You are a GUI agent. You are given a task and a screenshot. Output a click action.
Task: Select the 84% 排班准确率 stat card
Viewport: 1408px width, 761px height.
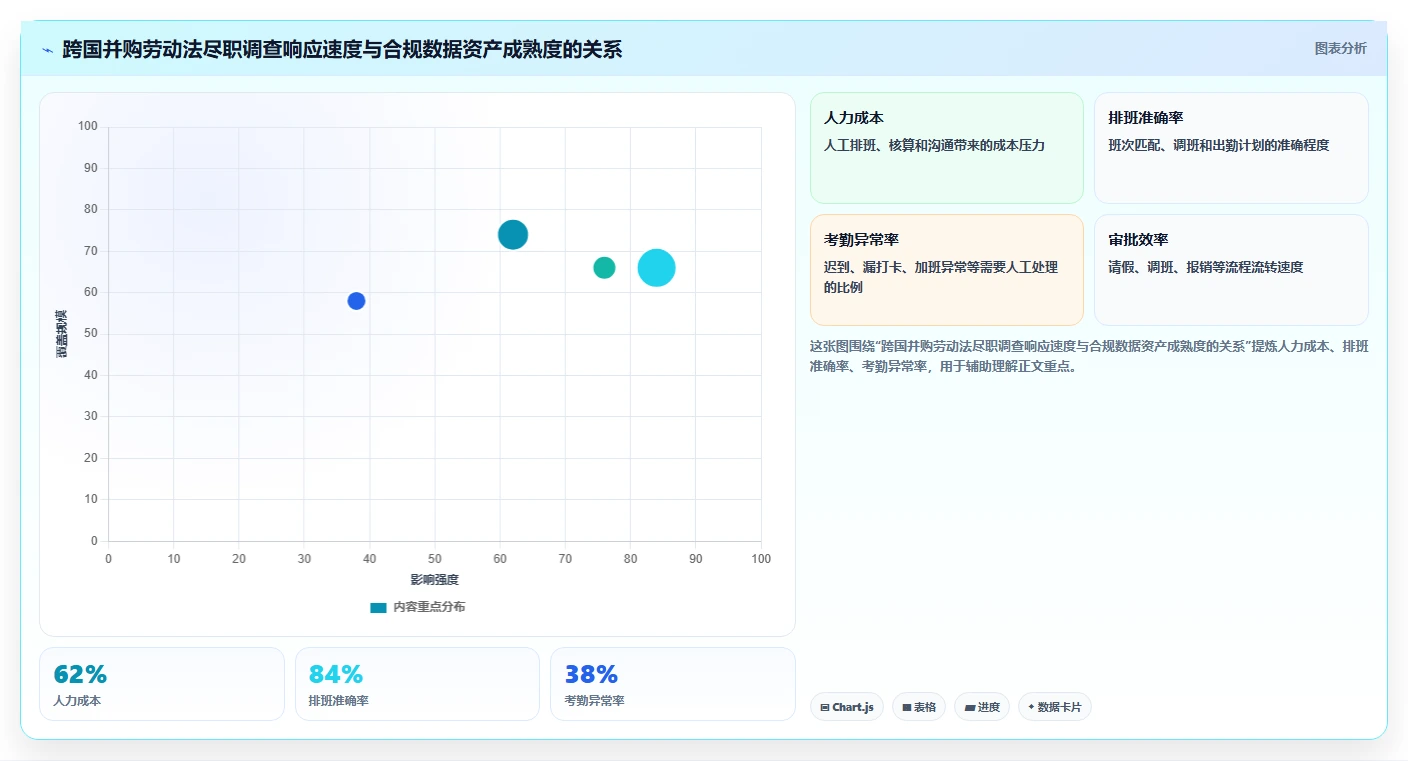click(417, 684)
